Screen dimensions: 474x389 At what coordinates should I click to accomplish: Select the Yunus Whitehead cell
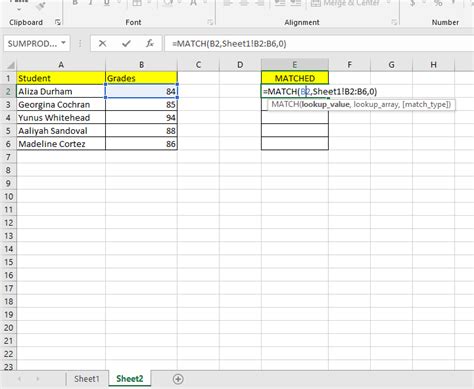click(x=61, y=118)
